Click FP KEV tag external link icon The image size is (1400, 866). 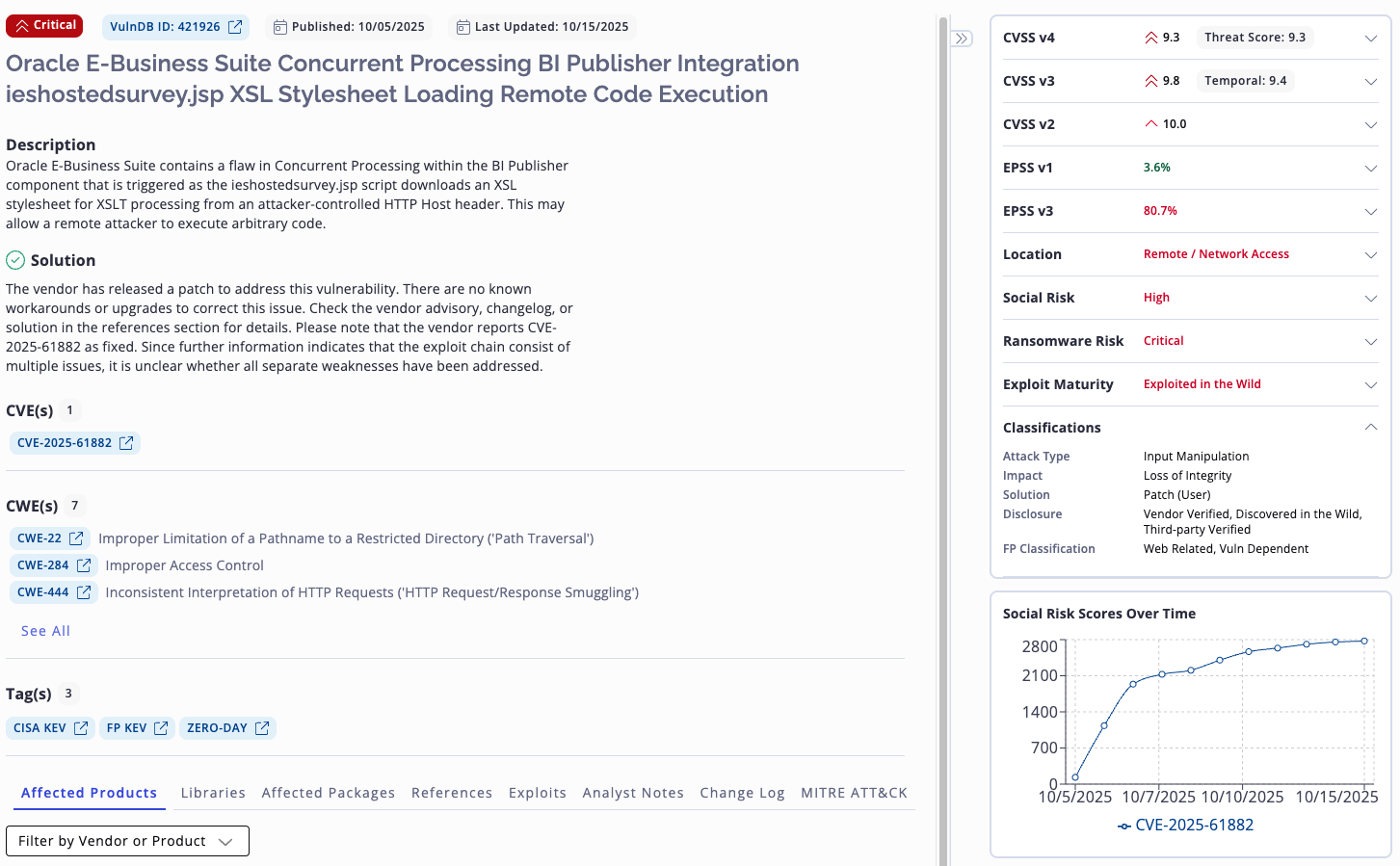(x=161, y=728)
